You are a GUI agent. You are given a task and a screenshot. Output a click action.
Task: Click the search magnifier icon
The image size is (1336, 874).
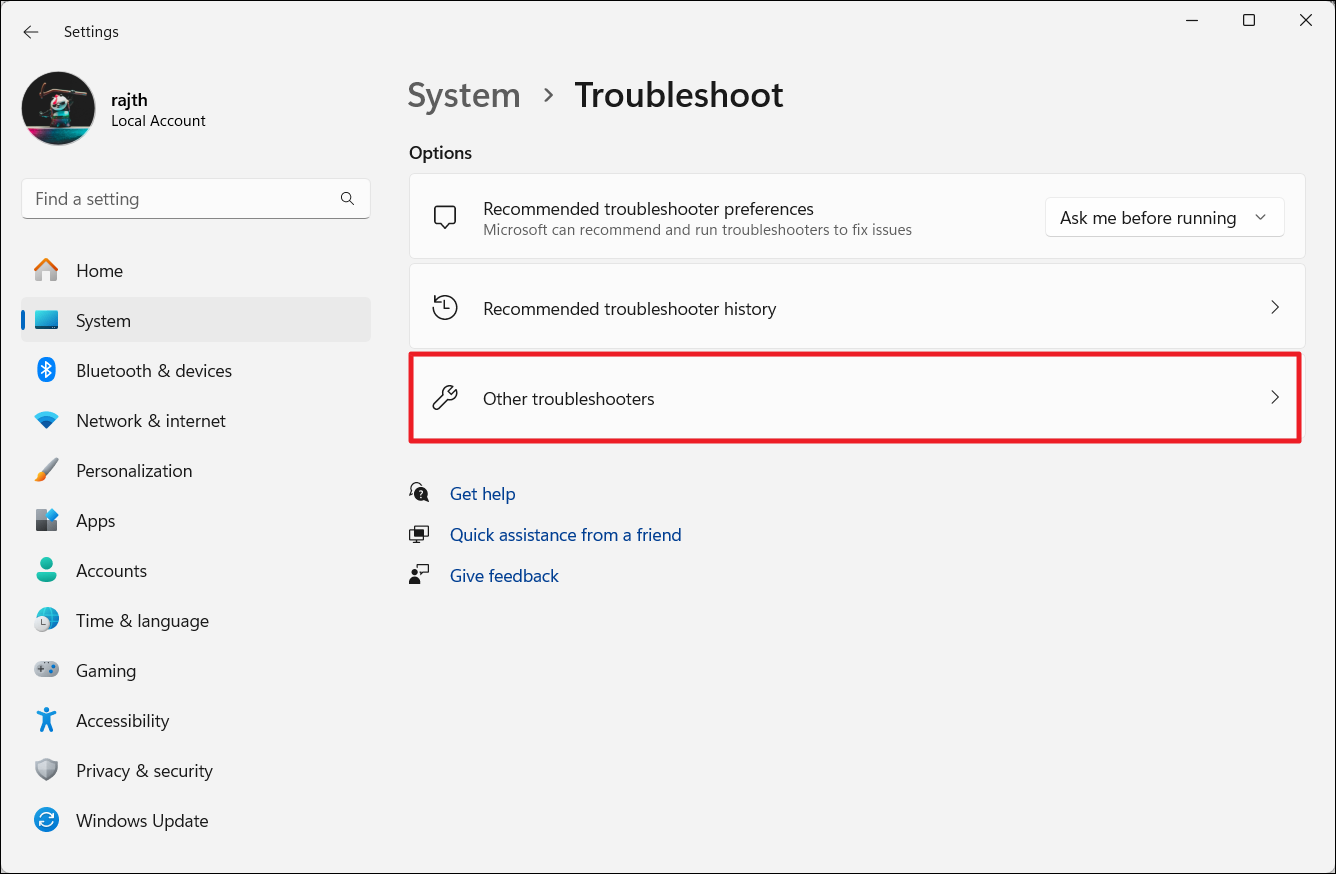(347, 199)
